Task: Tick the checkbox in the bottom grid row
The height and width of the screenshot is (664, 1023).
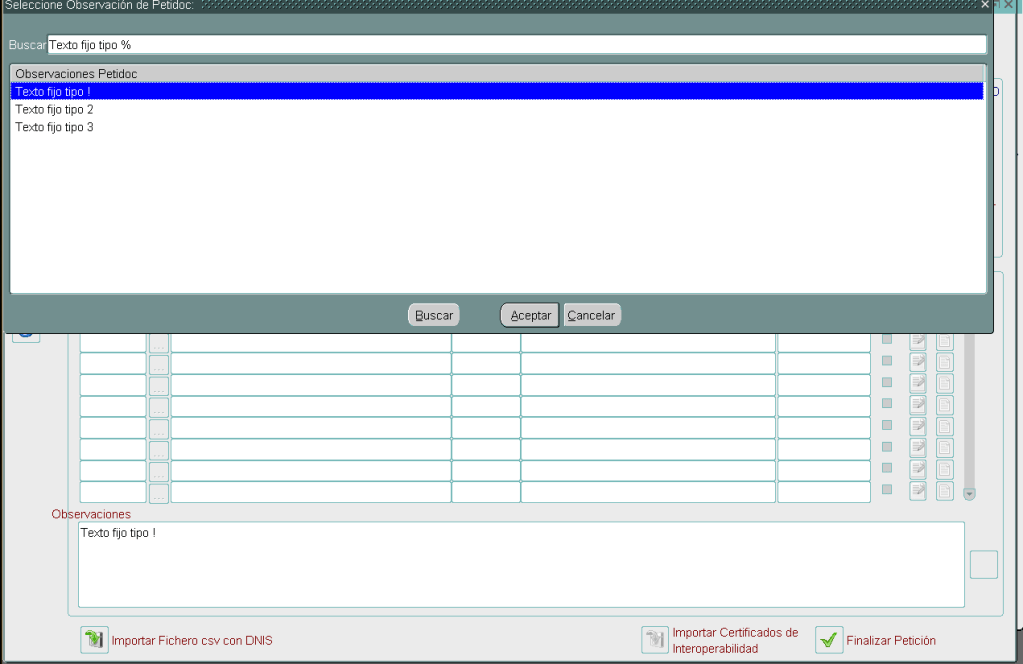Action: coord(886,489)
